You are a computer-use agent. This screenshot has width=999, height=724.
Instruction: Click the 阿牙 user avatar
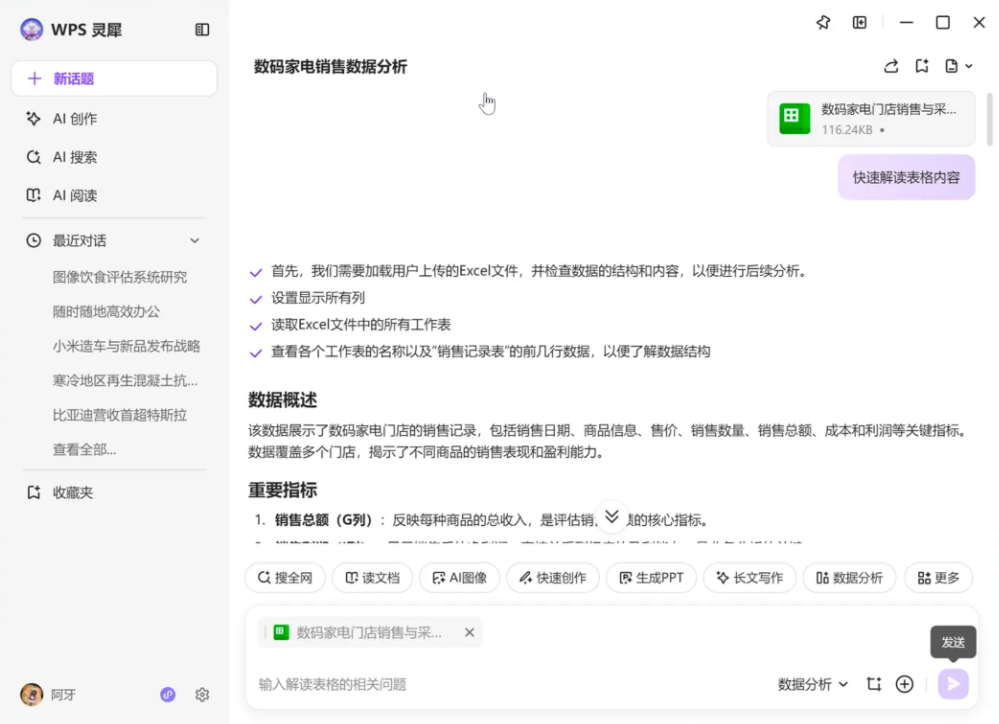(31, 694)
